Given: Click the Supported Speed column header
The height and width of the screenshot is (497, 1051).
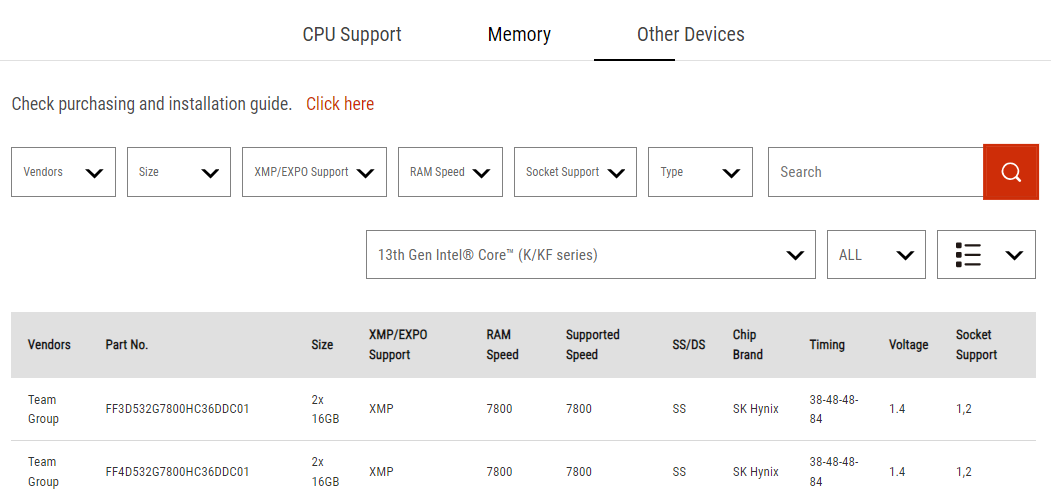Looking at the screenshot, I should (x=593, y=345).
